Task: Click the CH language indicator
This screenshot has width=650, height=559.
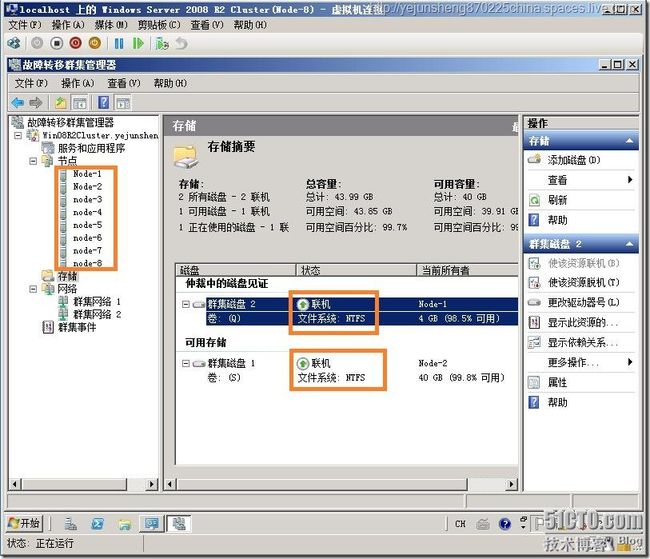Action: pyautogui.click(x=460, y=524)
